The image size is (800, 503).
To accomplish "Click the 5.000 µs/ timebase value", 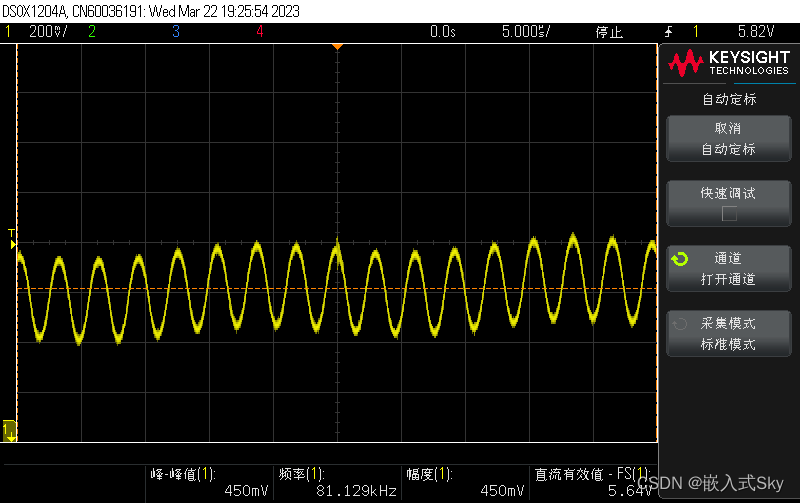I will 526,32.
